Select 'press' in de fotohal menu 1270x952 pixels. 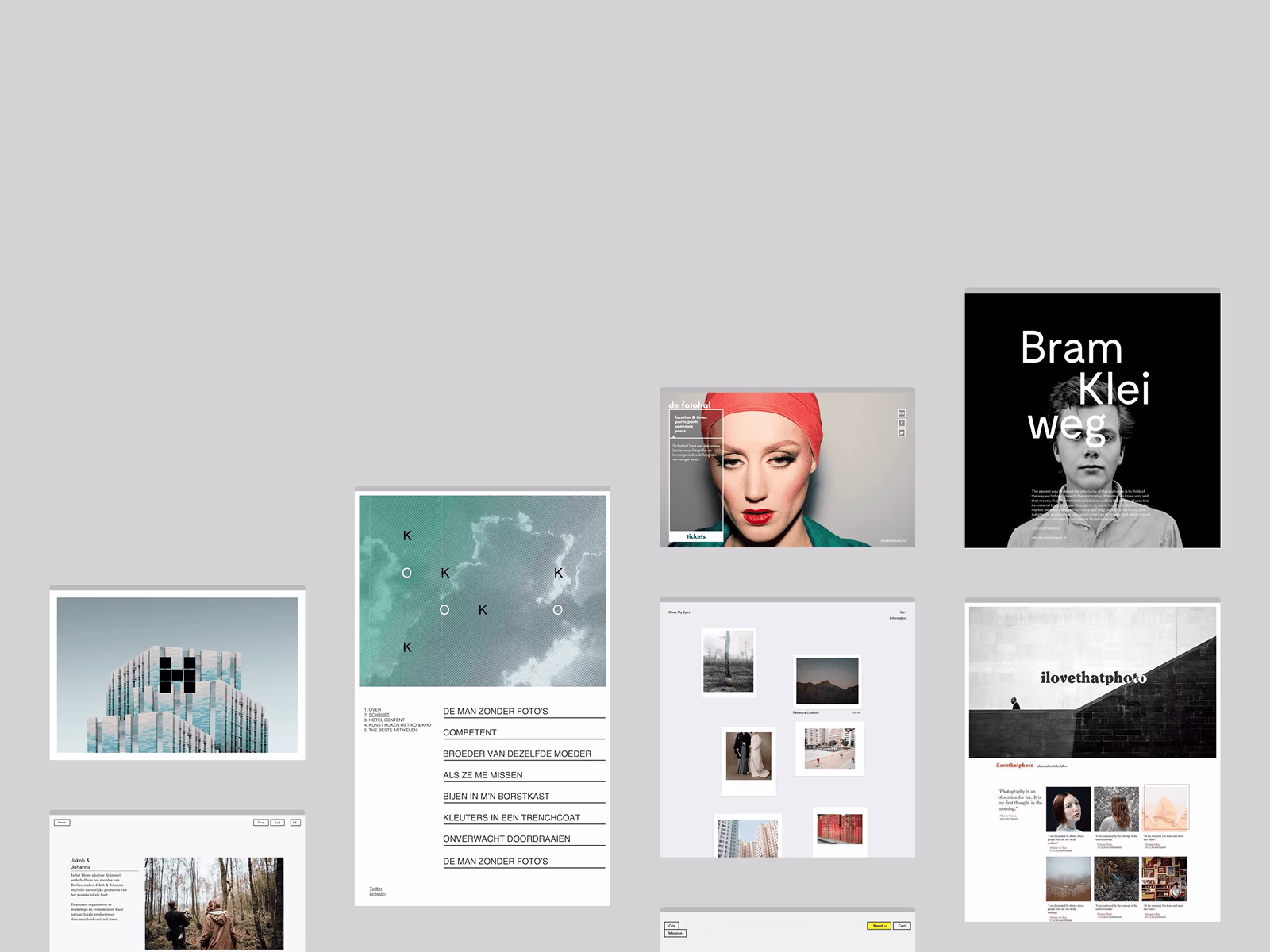pyautogui.click(x=680, y=431)
